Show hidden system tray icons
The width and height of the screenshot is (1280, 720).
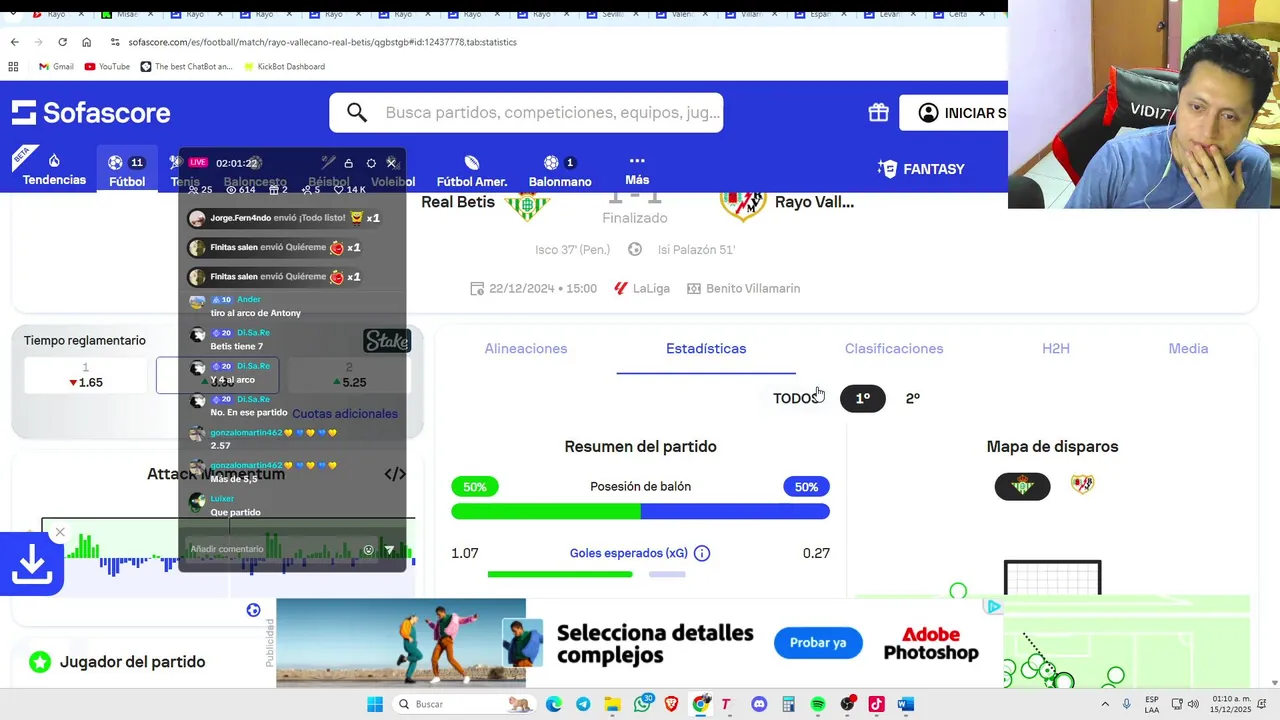coord(1105,704)
